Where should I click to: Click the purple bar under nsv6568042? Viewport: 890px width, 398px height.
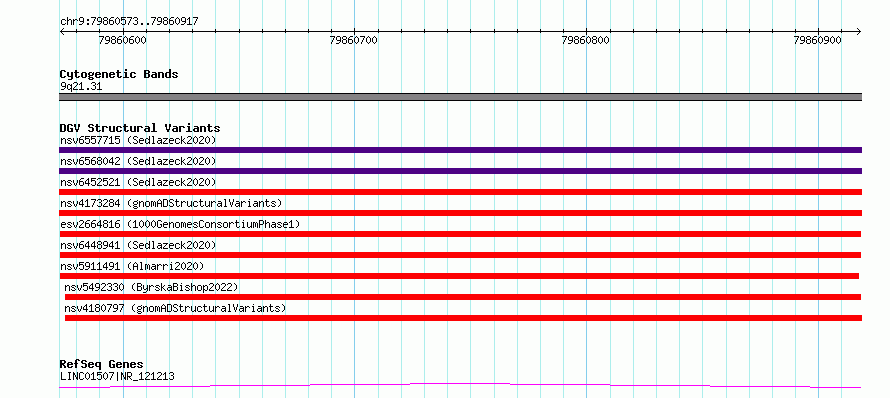(460, 171)
